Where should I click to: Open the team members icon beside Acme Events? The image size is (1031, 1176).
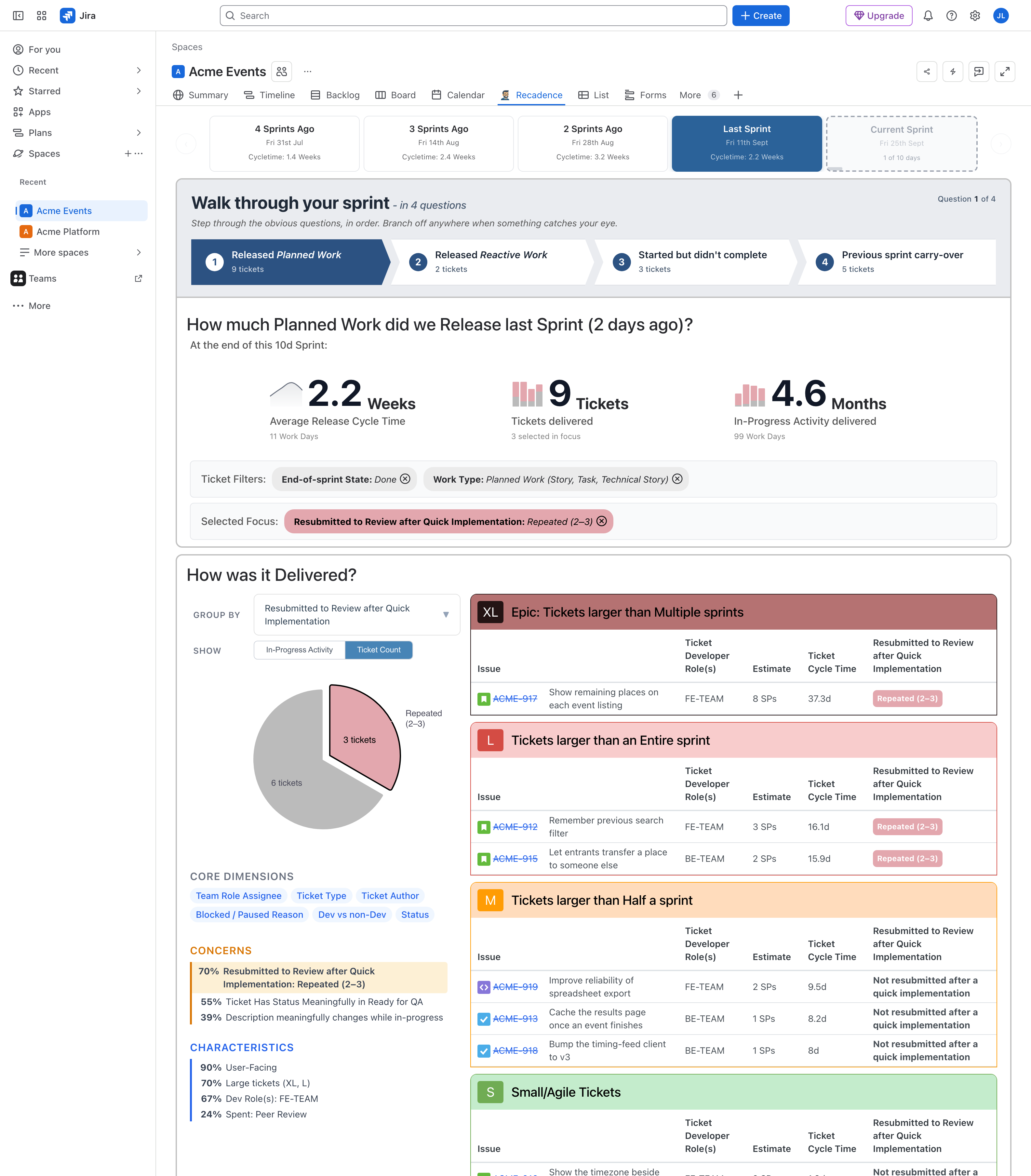pyautogui.click(x=281, y=71)
